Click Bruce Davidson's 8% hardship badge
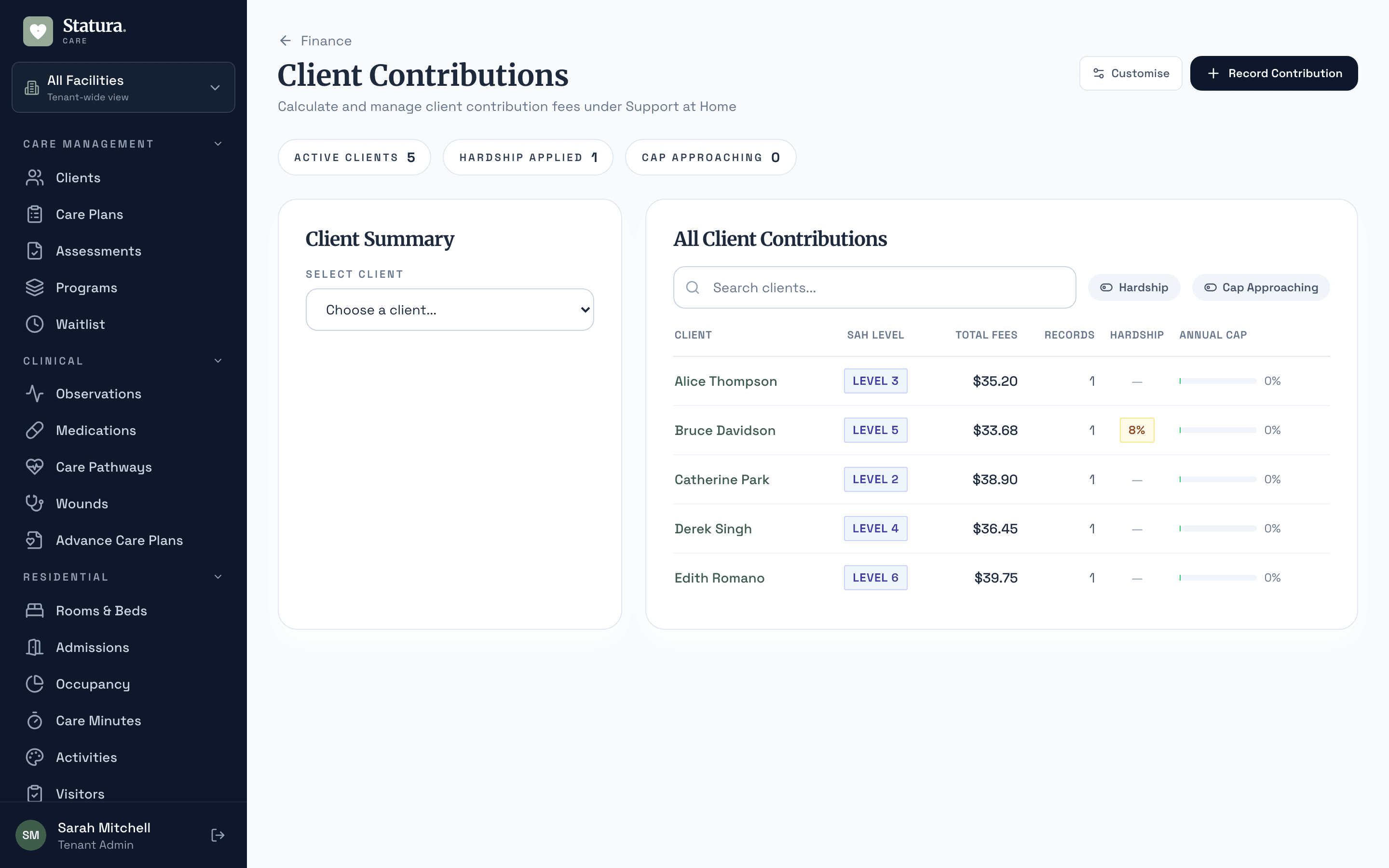The height and width of the screenshot is (868, 1389). [1137, 429]
